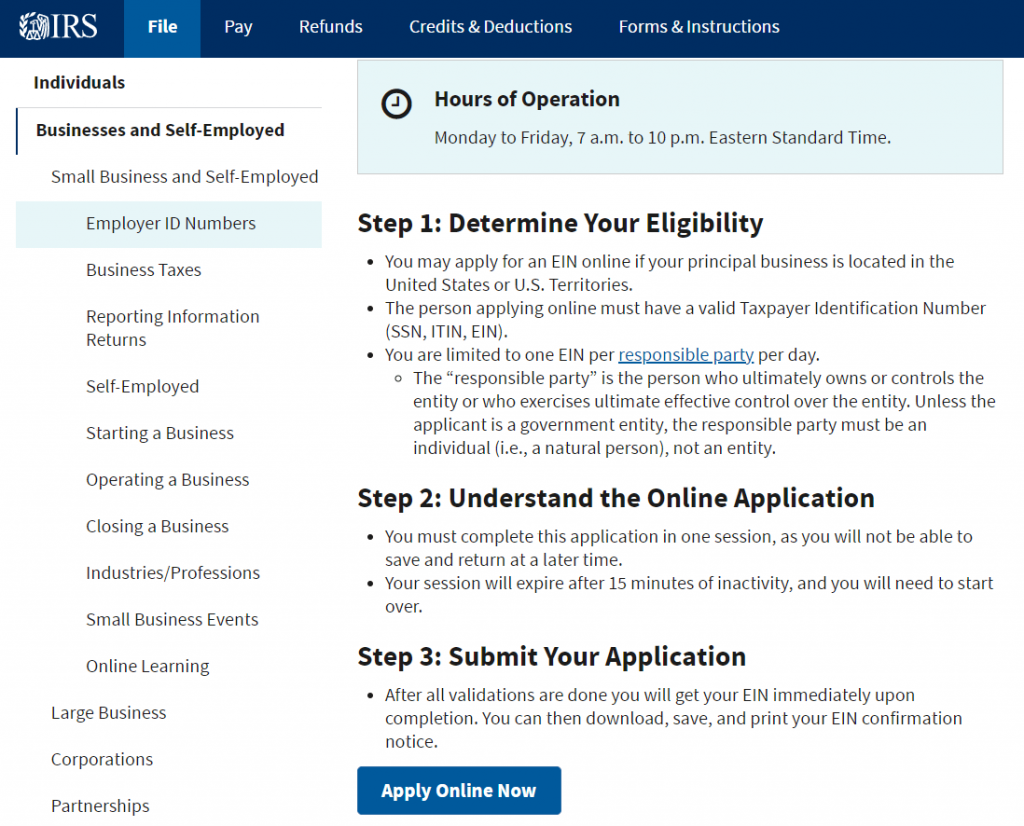This screenshot has height=826, width=1024.
Task: Open the Refunds section
Action: coord(330,27)
